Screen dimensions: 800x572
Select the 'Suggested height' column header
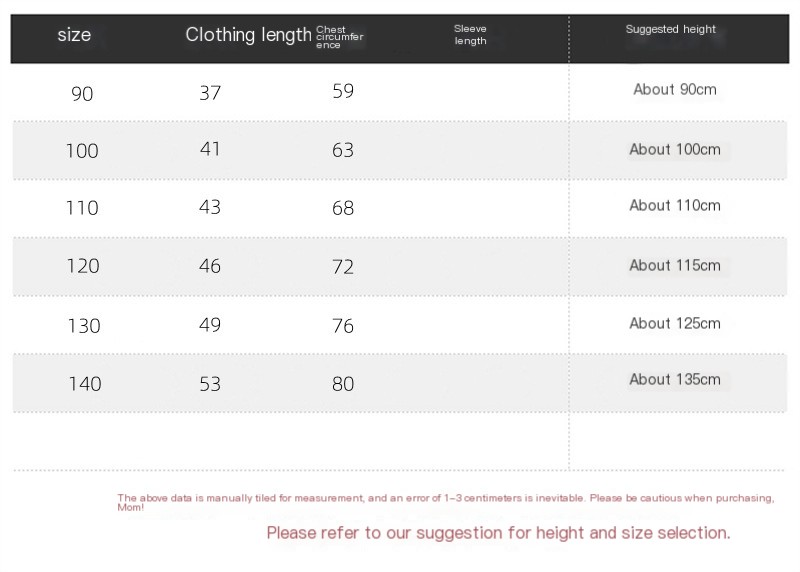coord(671,30)
